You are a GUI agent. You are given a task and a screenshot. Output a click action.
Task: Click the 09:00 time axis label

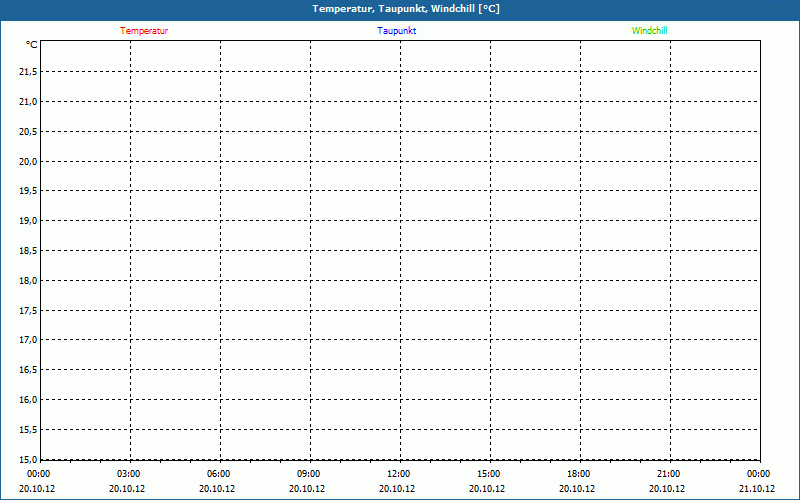coord(309,474)
